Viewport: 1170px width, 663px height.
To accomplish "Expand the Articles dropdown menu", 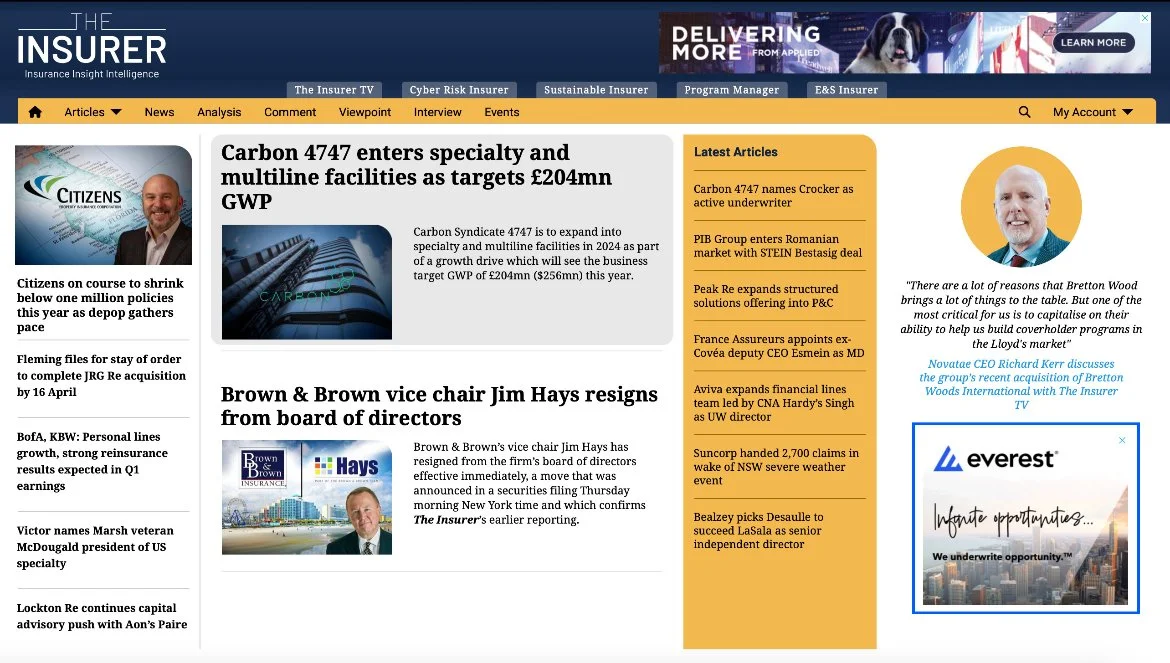I will (93, 112).
